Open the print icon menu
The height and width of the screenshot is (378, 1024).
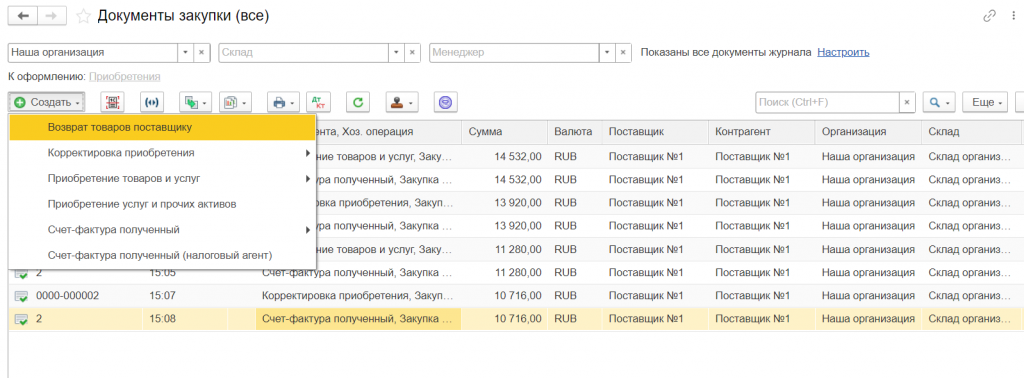pyautogui.click(x=282, y=102)
